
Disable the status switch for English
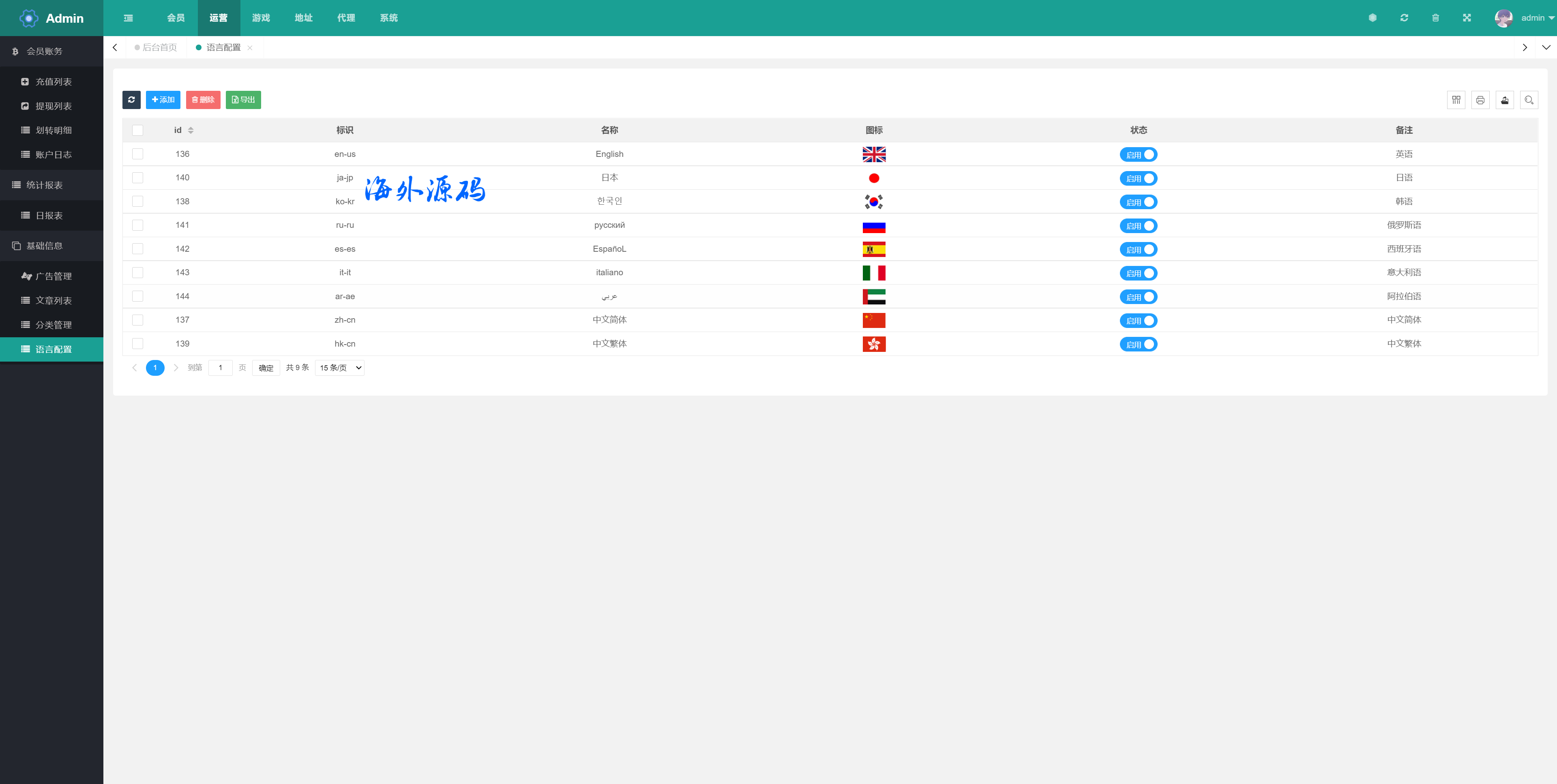[x=1138, y=155]
